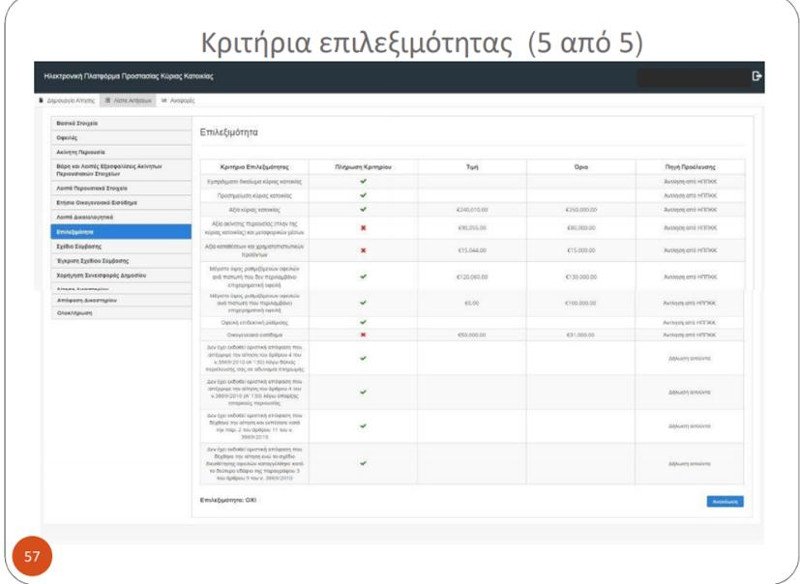Click the Πλήρωση Κριτηρίου column header
The width and height of the screenshot is (800, 584).
[x=363, y=167]
